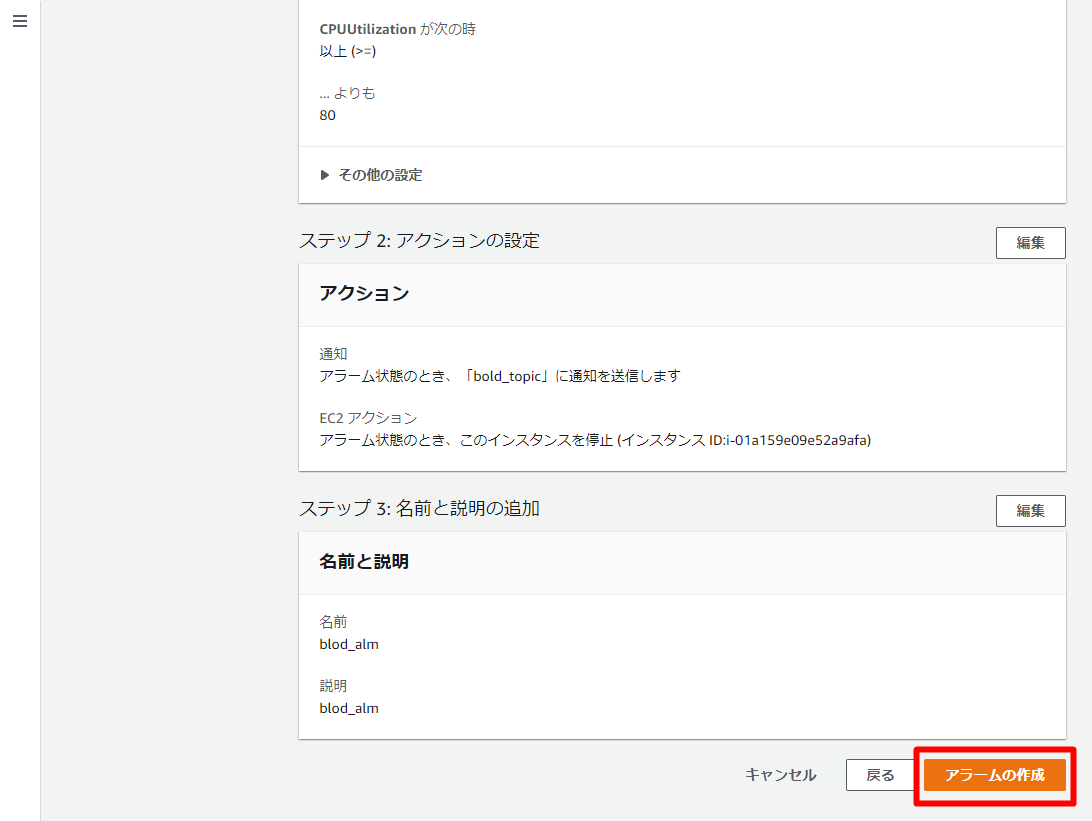Expand その他の設定 section

(x=371, y=175)
